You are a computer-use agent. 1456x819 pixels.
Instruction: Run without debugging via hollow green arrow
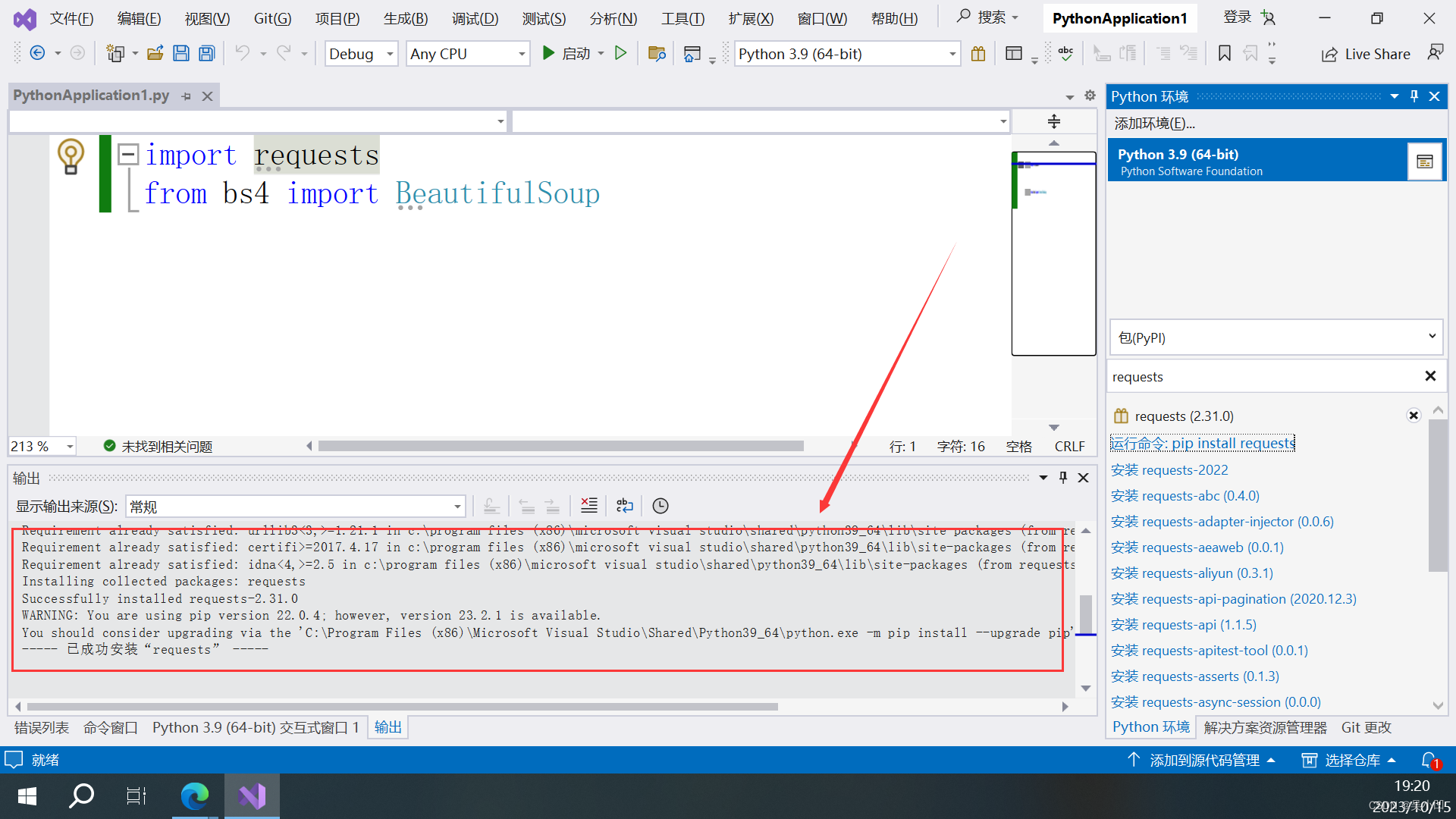[620, 53]
